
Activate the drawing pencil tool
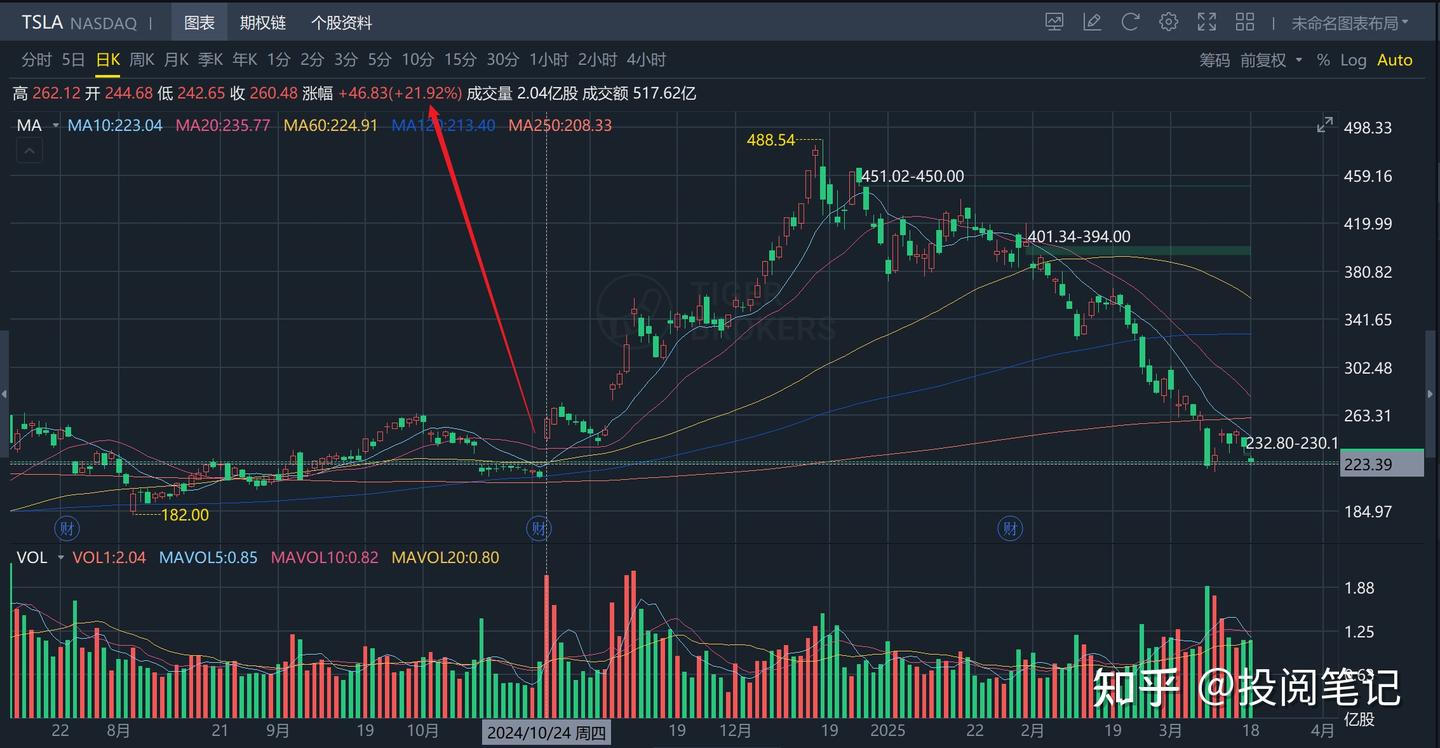1092,22
